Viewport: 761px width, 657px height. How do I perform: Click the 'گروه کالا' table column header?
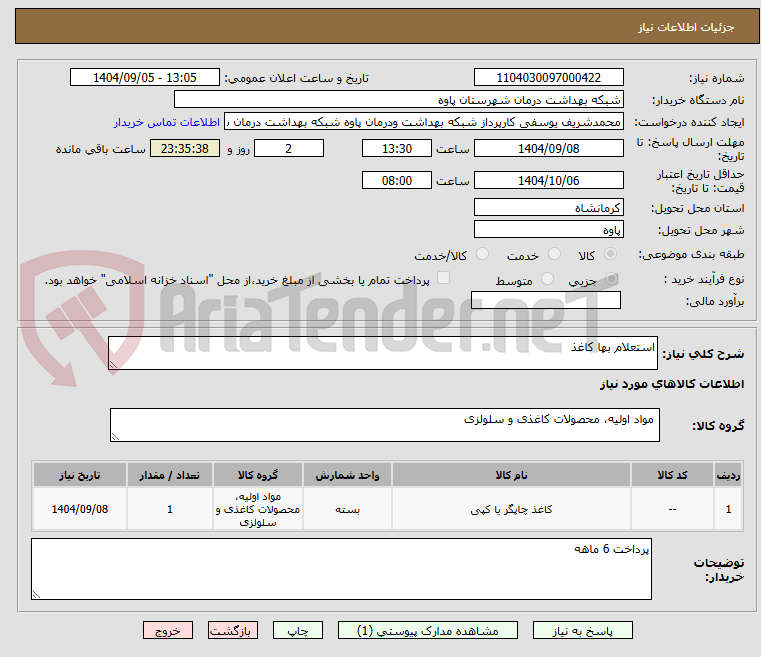(x=258, y=475)
